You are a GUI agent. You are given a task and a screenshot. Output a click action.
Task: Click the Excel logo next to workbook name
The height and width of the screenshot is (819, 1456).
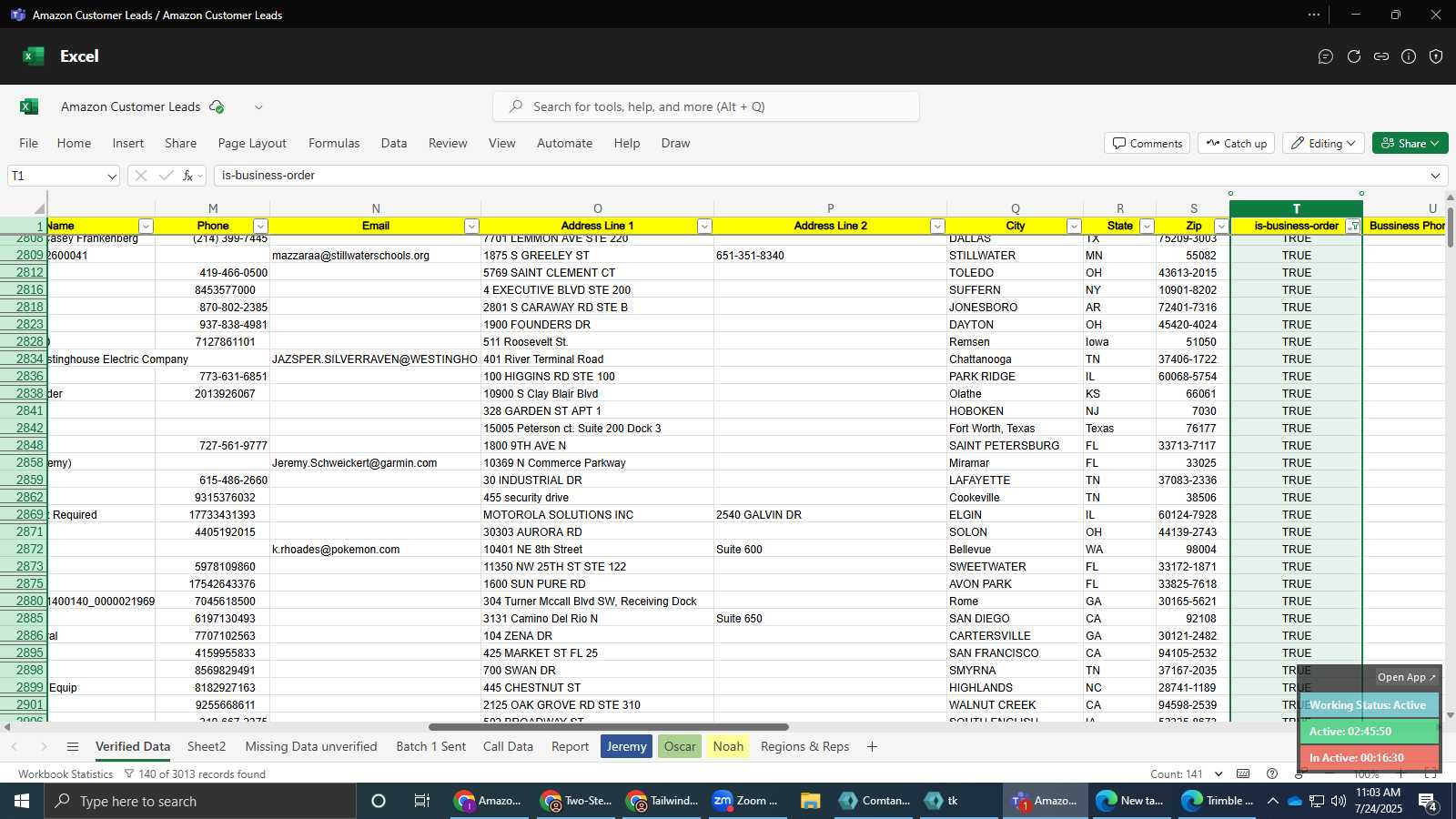(x=29, y=106)
